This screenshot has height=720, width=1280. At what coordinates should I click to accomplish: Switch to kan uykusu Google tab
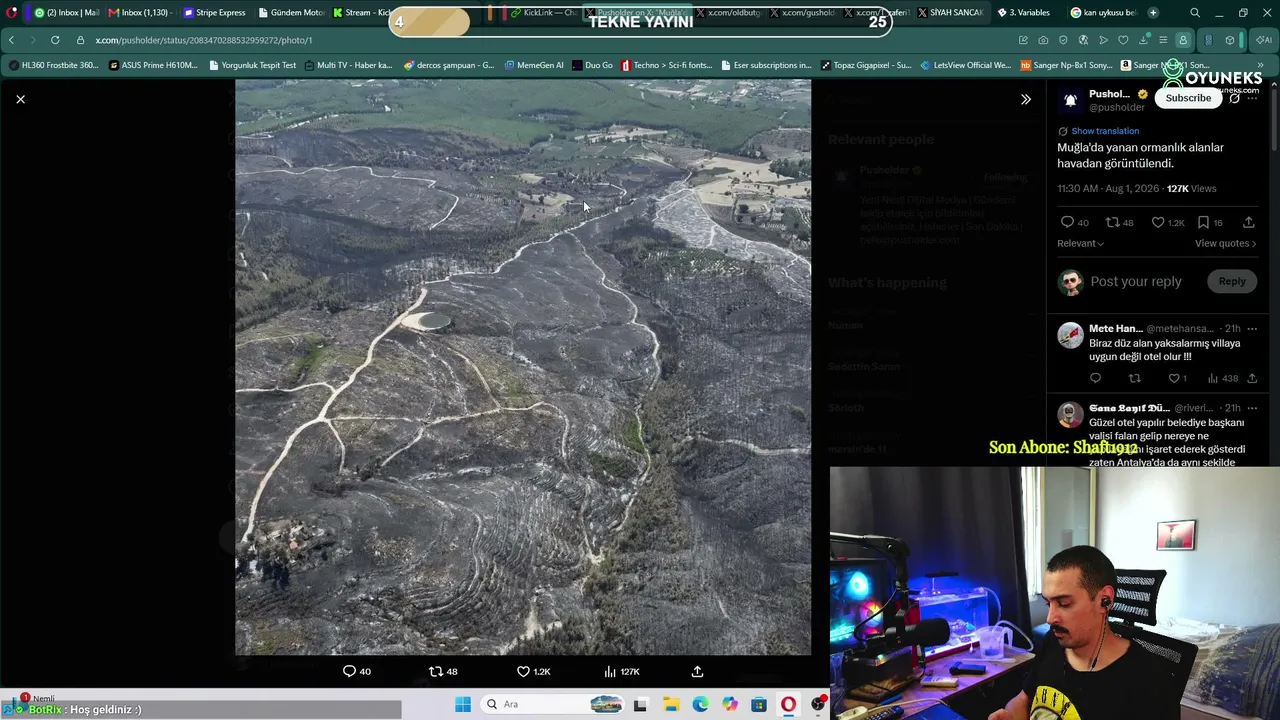1102,13
